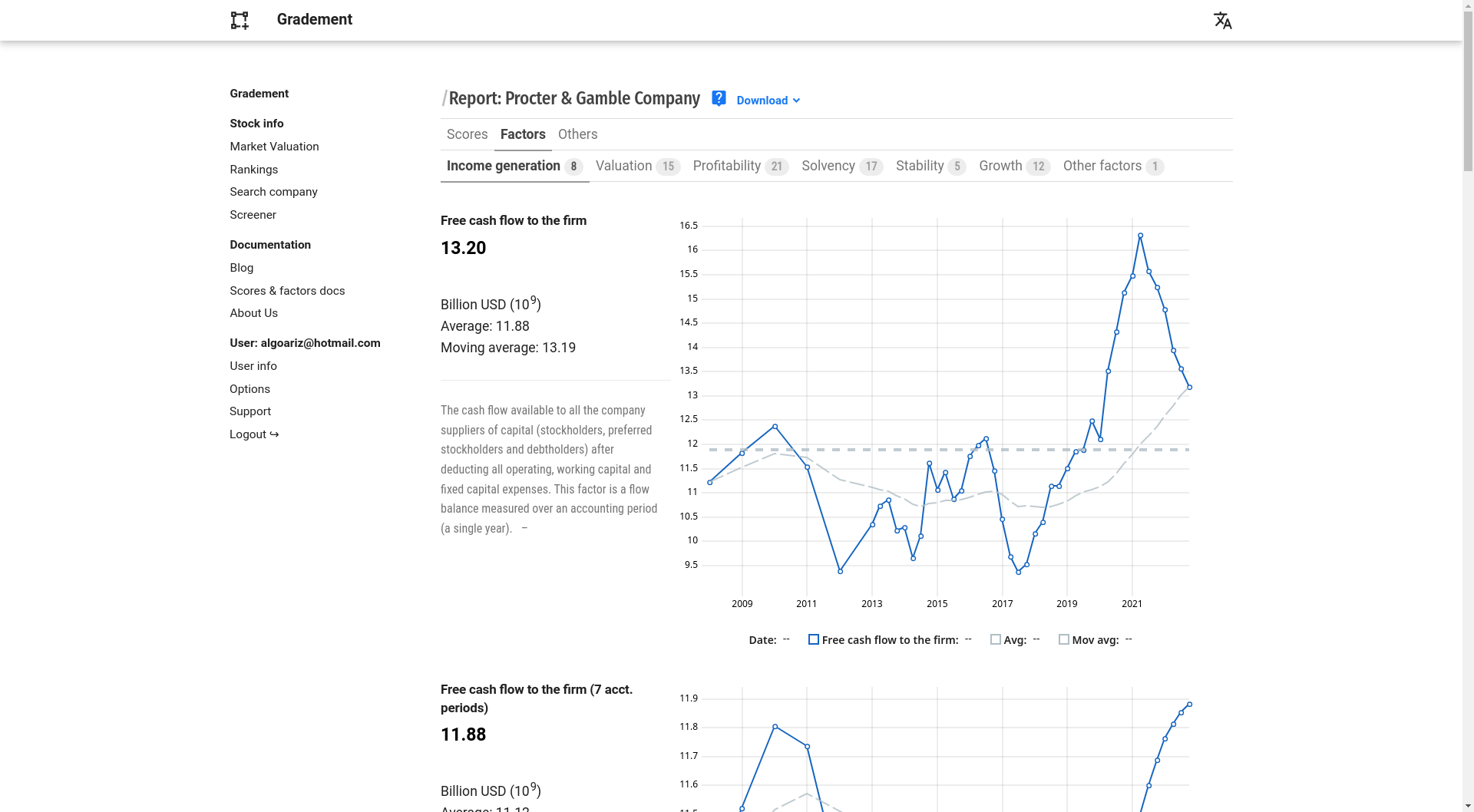The width and height of the screenshot is (1474, 812).
Task: Click the Free cash flow to the firm heading
Action: pos(514,220)
